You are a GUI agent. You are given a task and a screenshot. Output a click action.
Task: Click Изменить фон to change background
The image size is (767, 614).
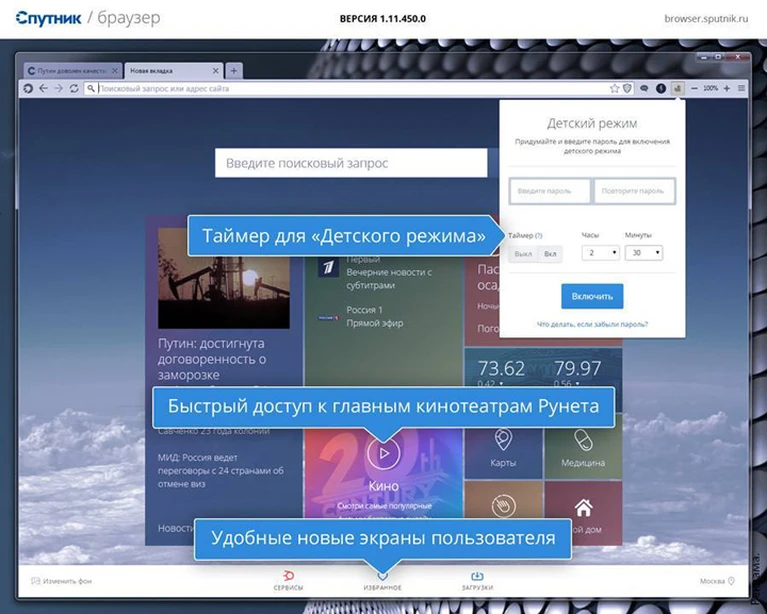62,581
